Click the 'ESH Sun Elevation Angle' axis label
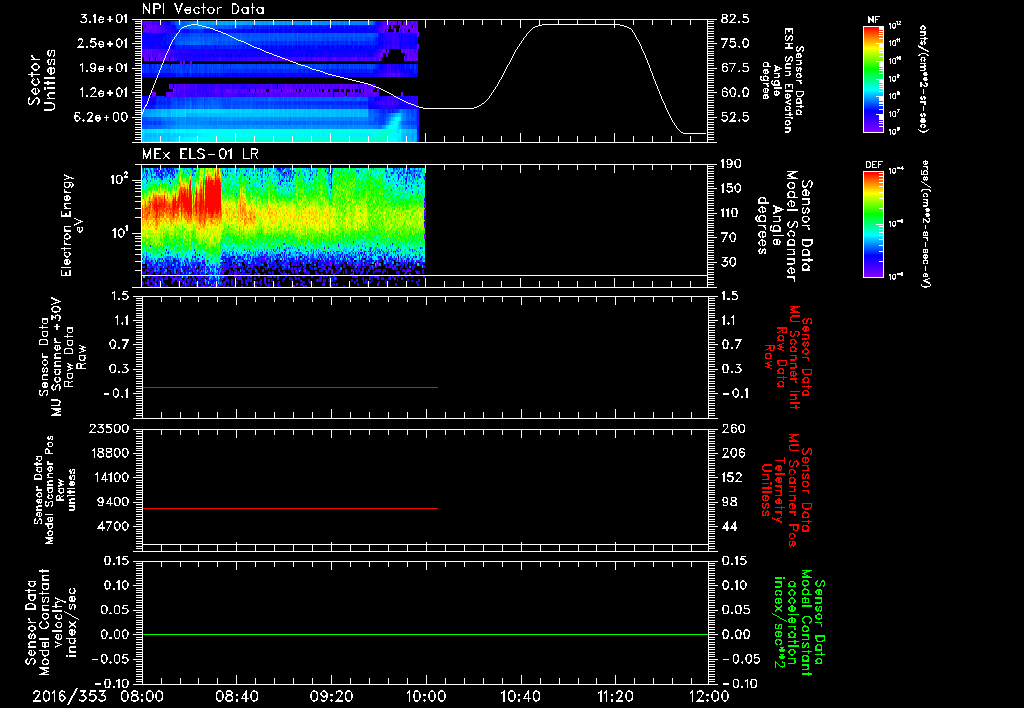The height and width of the screenshot is (708, 1024). (782, 80)
